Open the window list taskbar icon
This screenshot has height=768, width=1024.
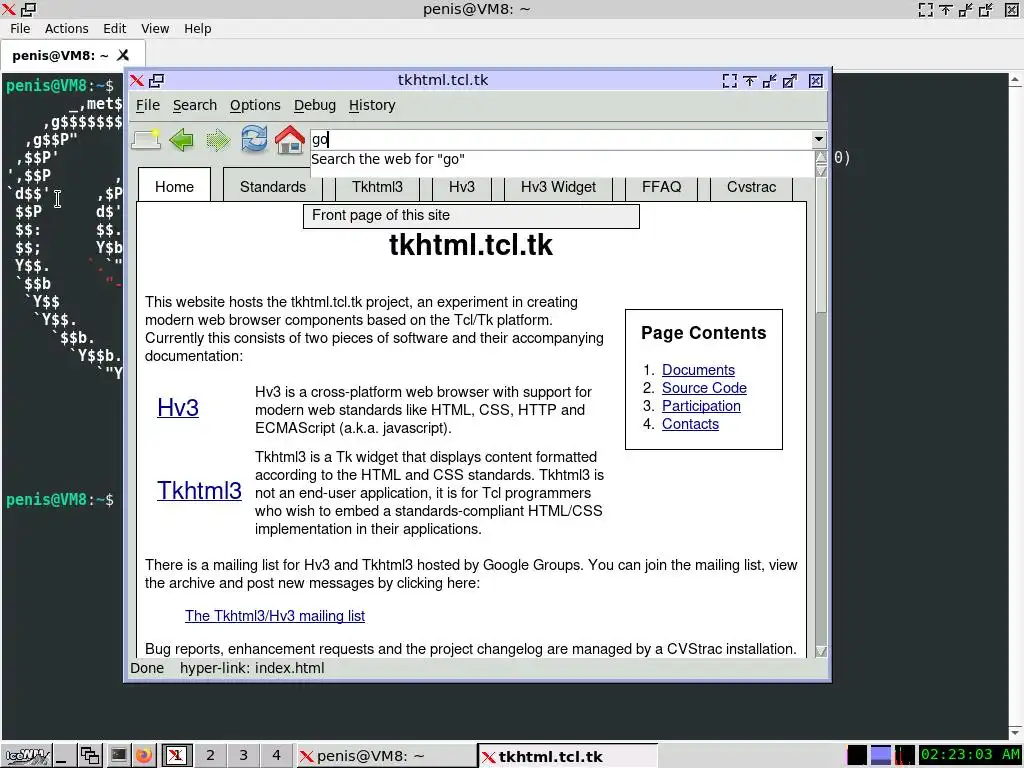click(89, 756)
